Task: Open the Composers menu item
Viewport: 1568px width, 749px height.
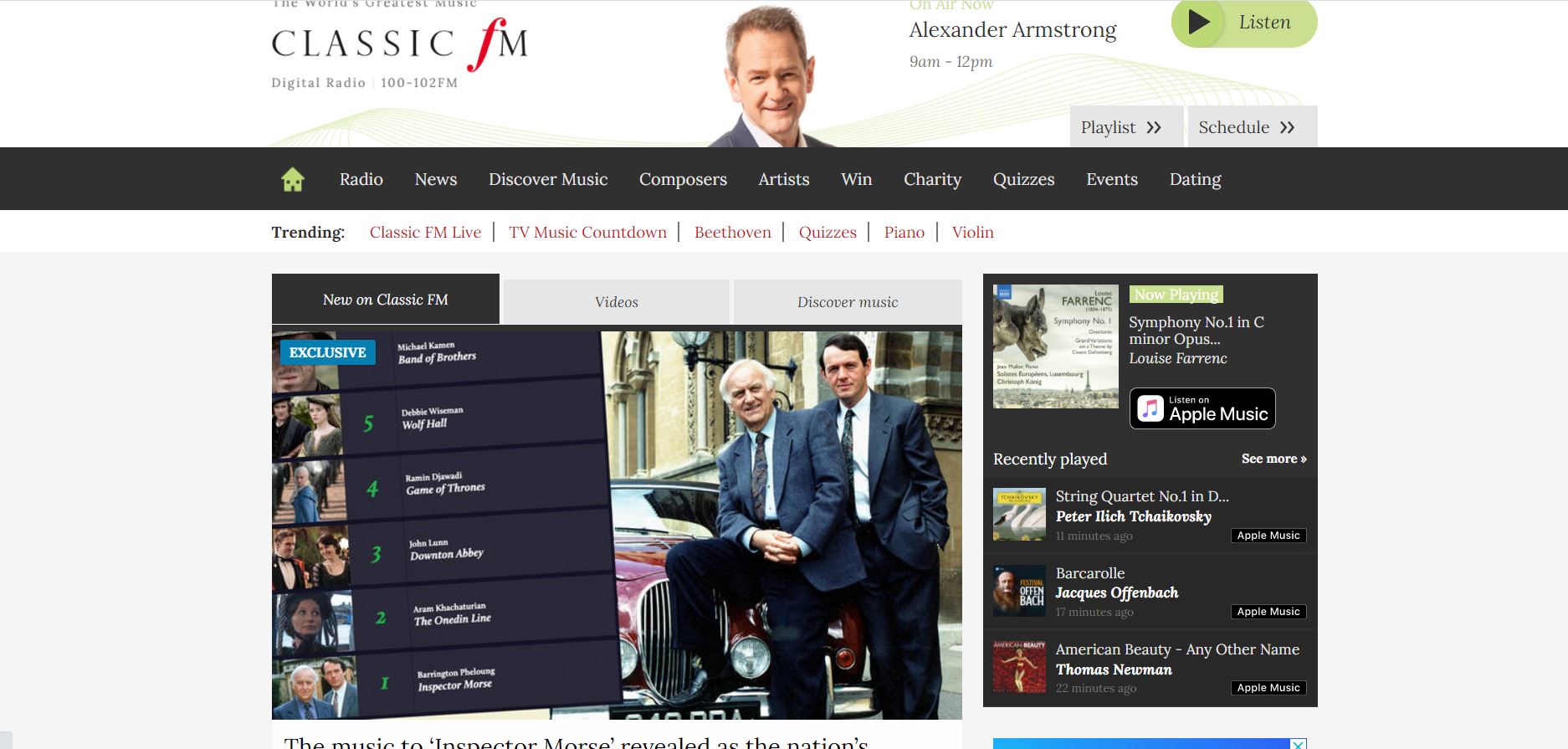Action: (x=683, y=179)
